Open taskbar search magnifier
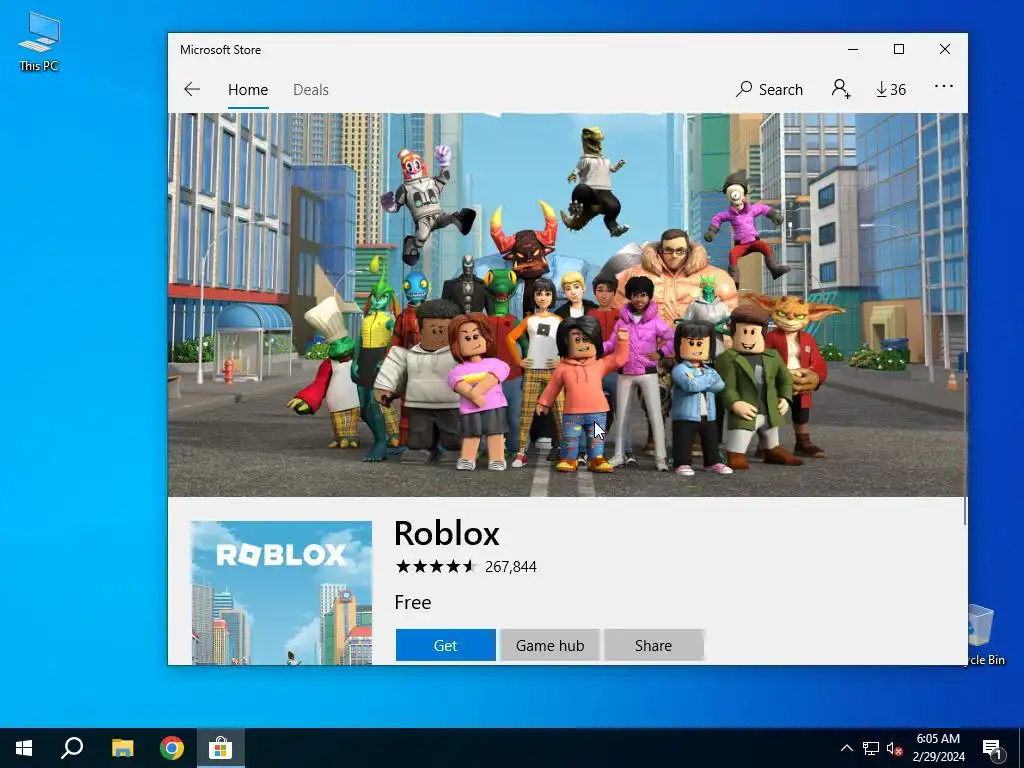 click(x=72, y=748)
